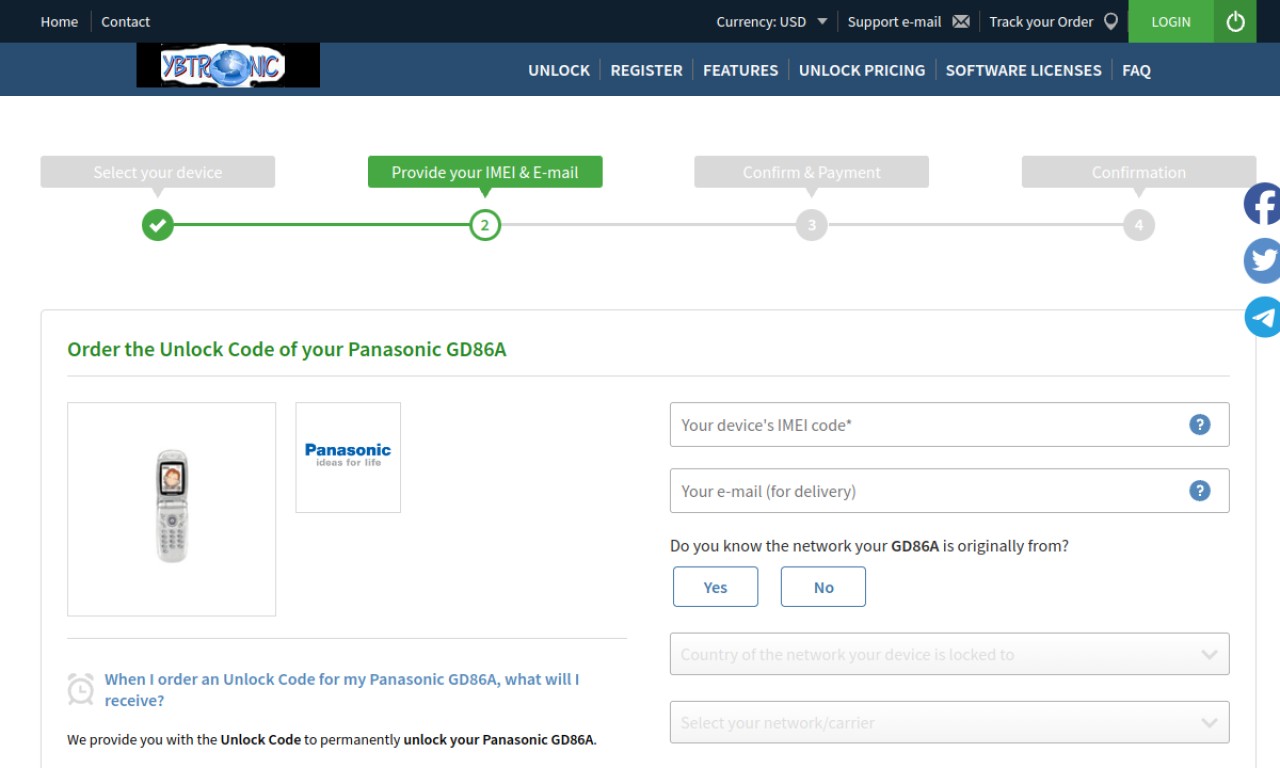
Task: Click the Support e-mail envelope icon
Action: tap(961, 21)
